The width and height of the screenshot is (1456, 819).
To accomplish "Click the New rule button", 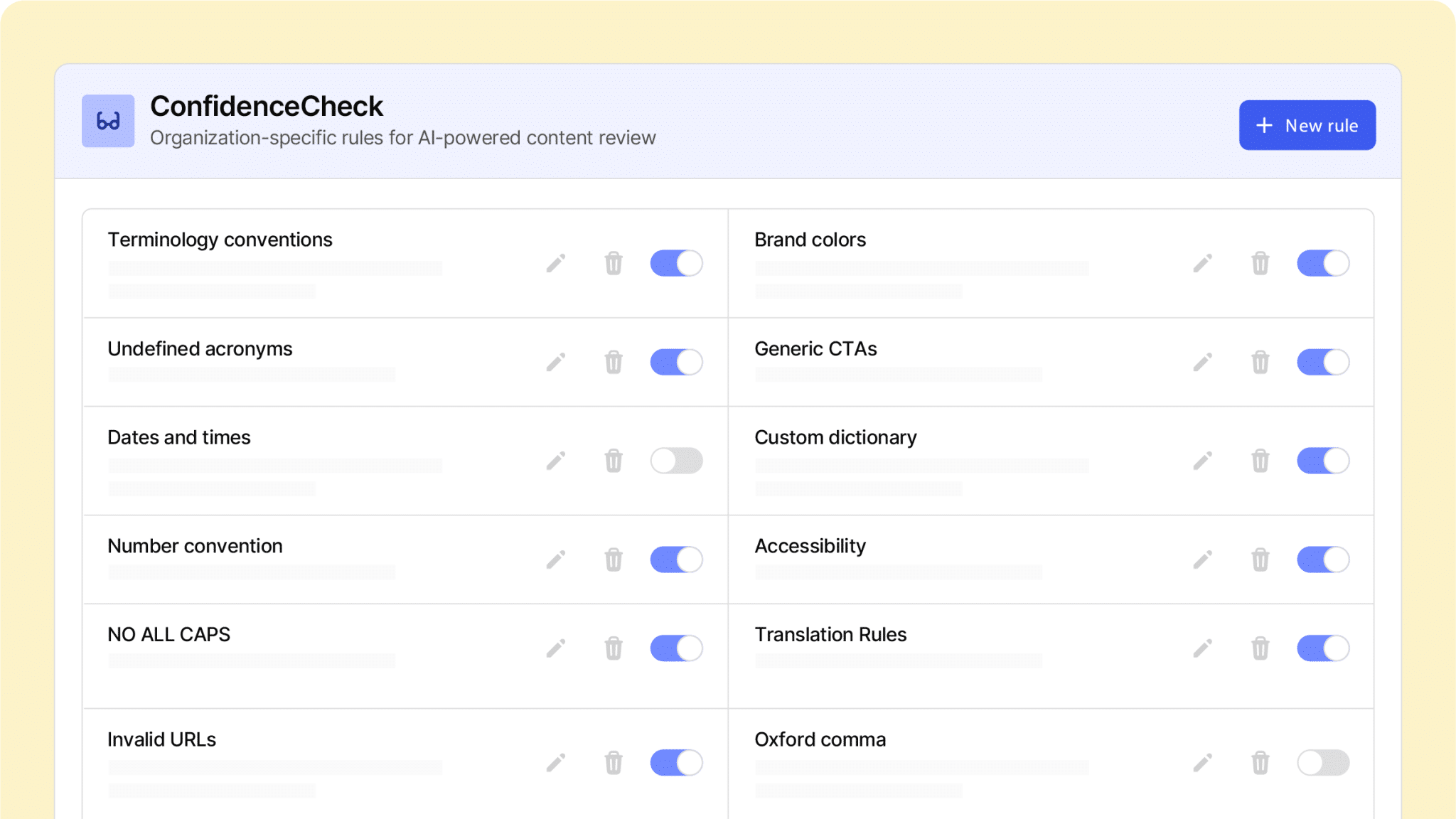I will (x=1307, y=125).
